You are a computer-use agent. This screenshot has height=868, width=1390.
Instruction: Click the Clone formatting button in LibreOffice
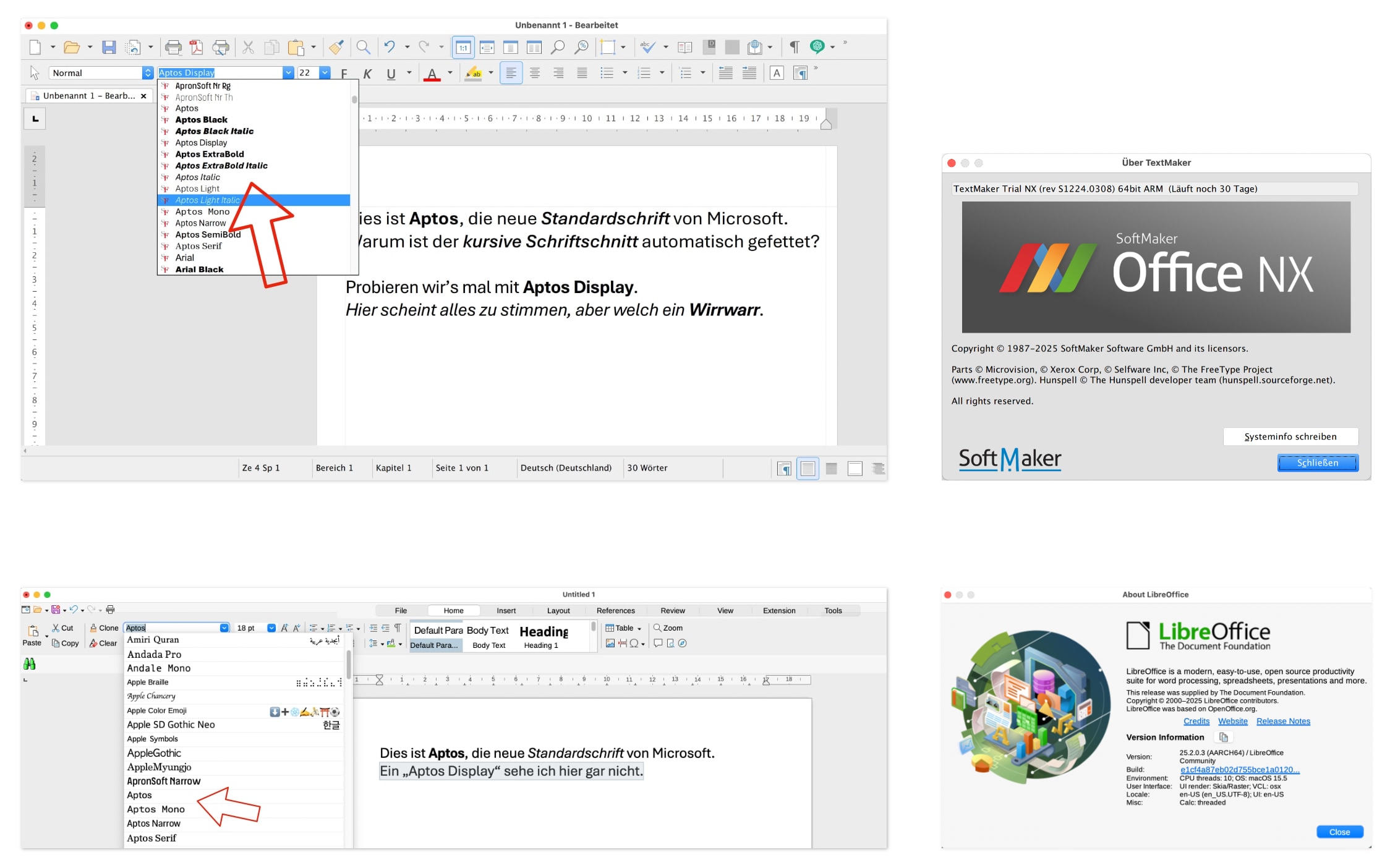point(104,628)
